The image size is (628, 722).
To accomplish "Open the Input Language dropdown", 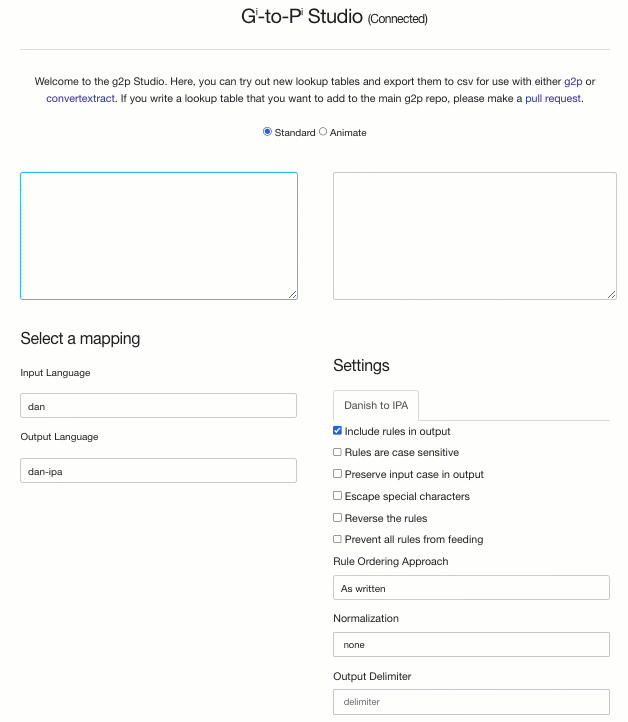I will (x=159, y=406).
